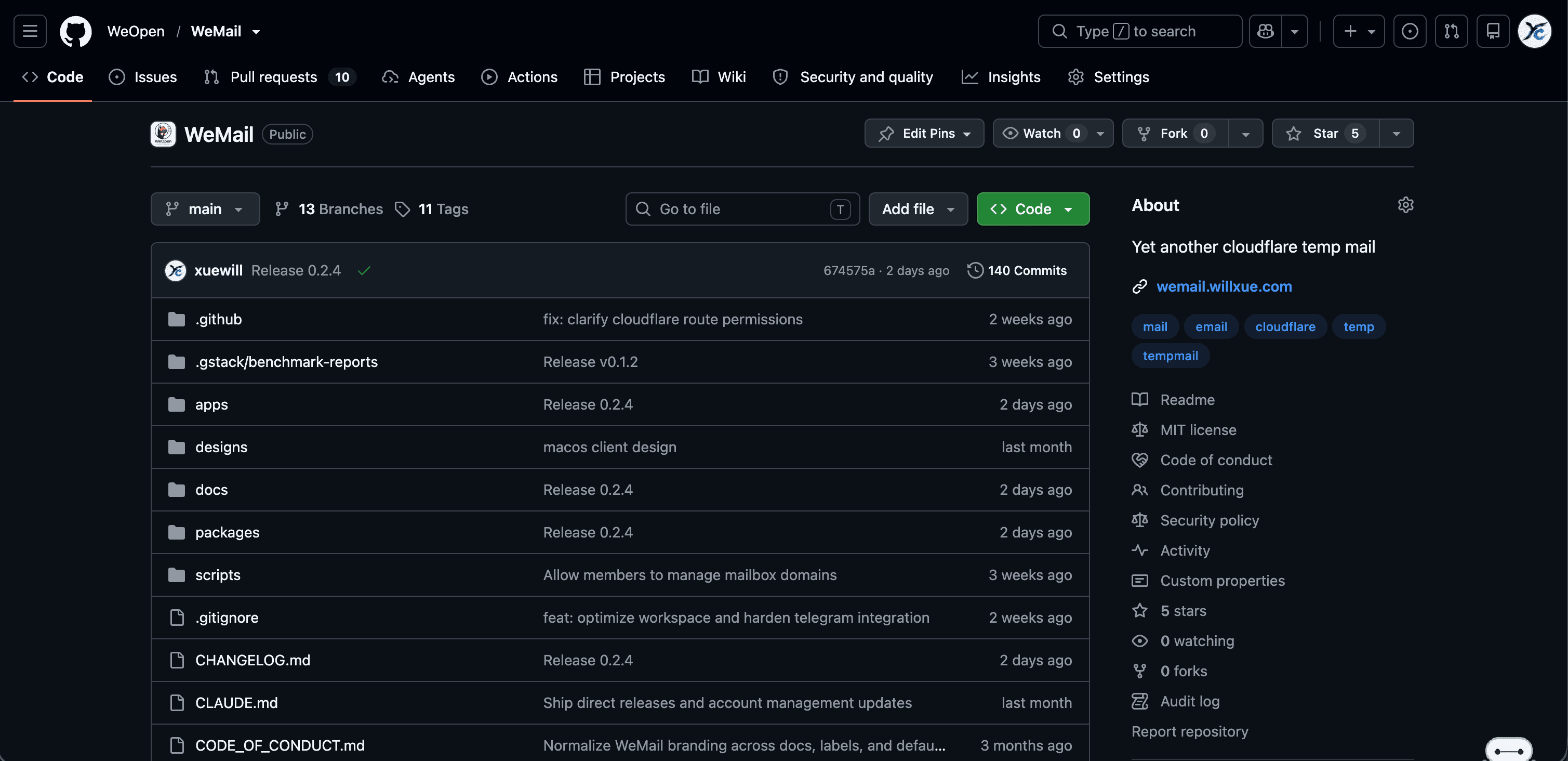Click the tag icon beside 11 Tags
The width and height of the screenshot is (1568, 761).
point(402,209)
